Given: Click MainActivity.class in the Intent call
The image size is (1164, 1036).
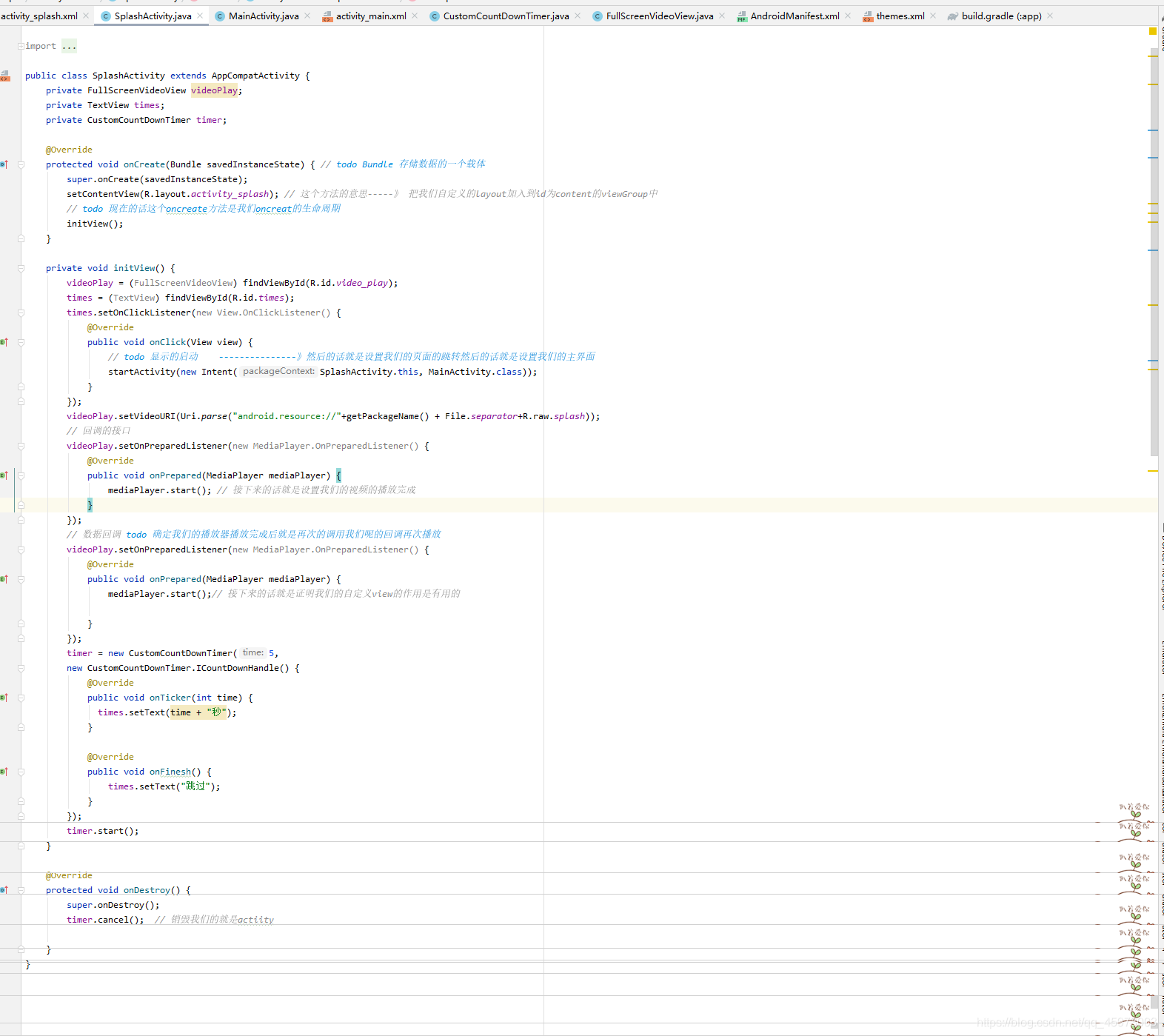Looking at the screenshot, I should coord(475,372).
